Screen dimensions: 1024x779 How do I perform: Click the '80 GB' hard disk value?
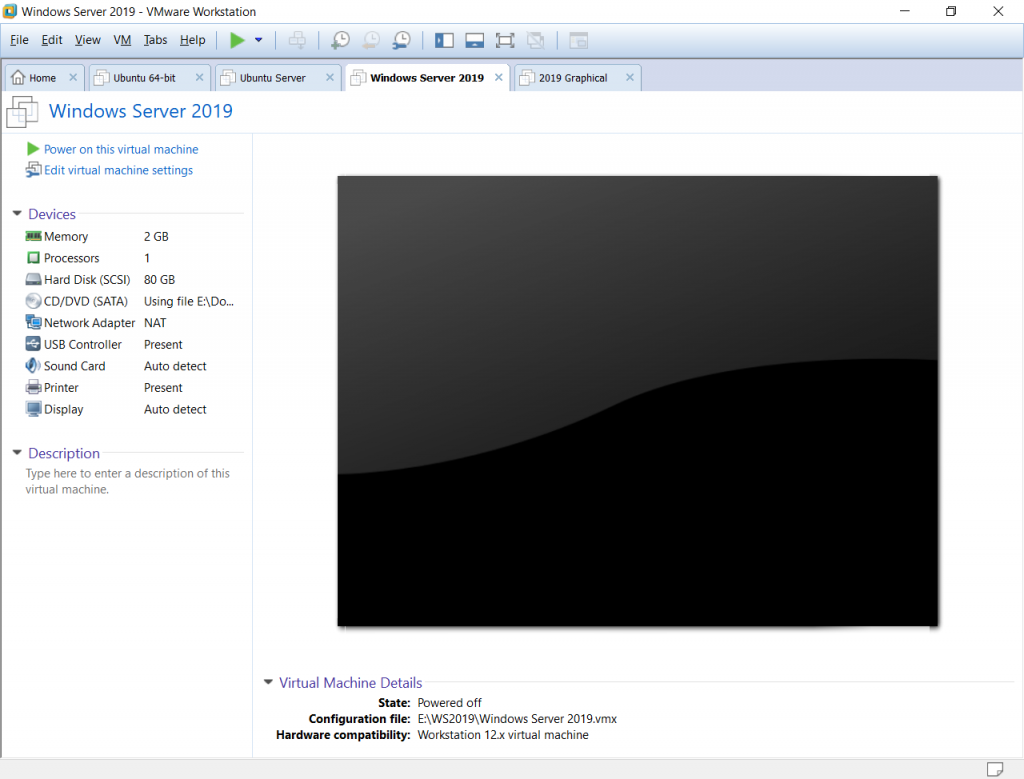[159, 279]
